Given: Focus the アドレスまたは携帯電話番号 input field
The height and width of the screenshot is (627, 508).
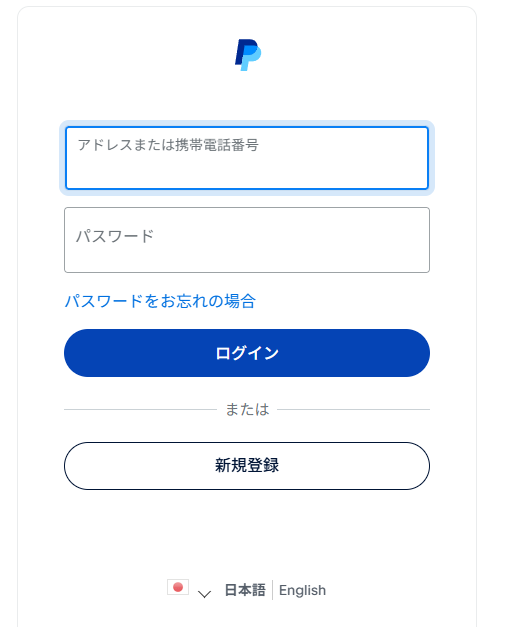Looking at the screenshot, I should coord(247,158).
